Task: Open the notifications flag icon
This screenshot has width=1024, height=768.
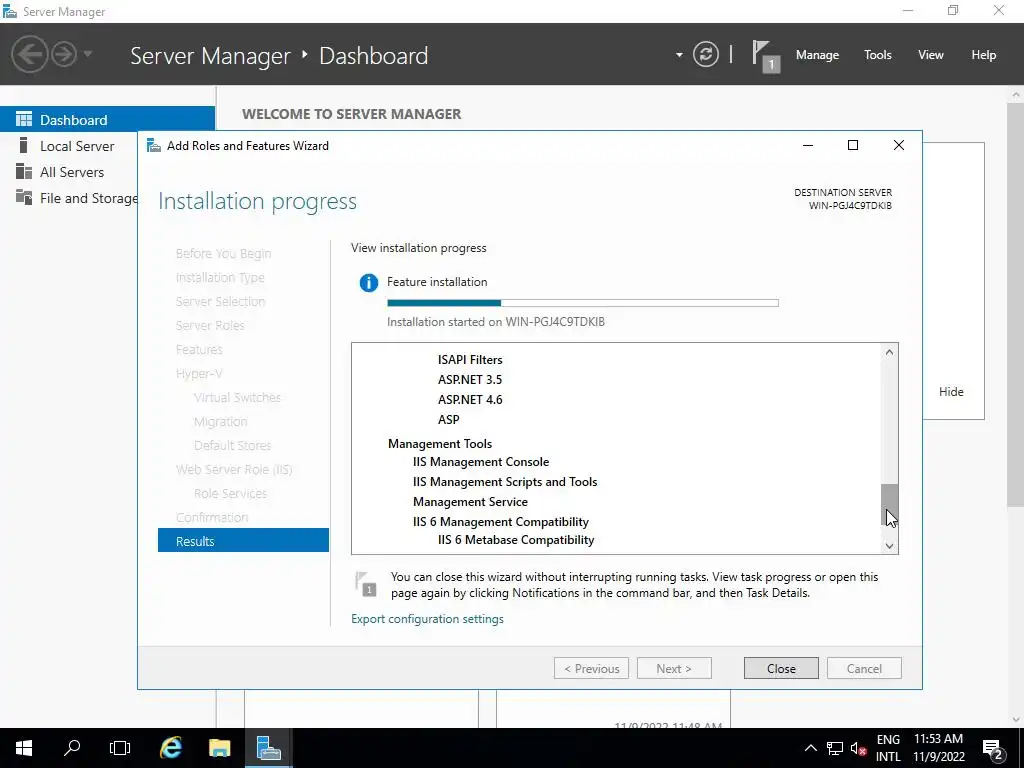Action: pyautogui.click(x=765, y=56)
